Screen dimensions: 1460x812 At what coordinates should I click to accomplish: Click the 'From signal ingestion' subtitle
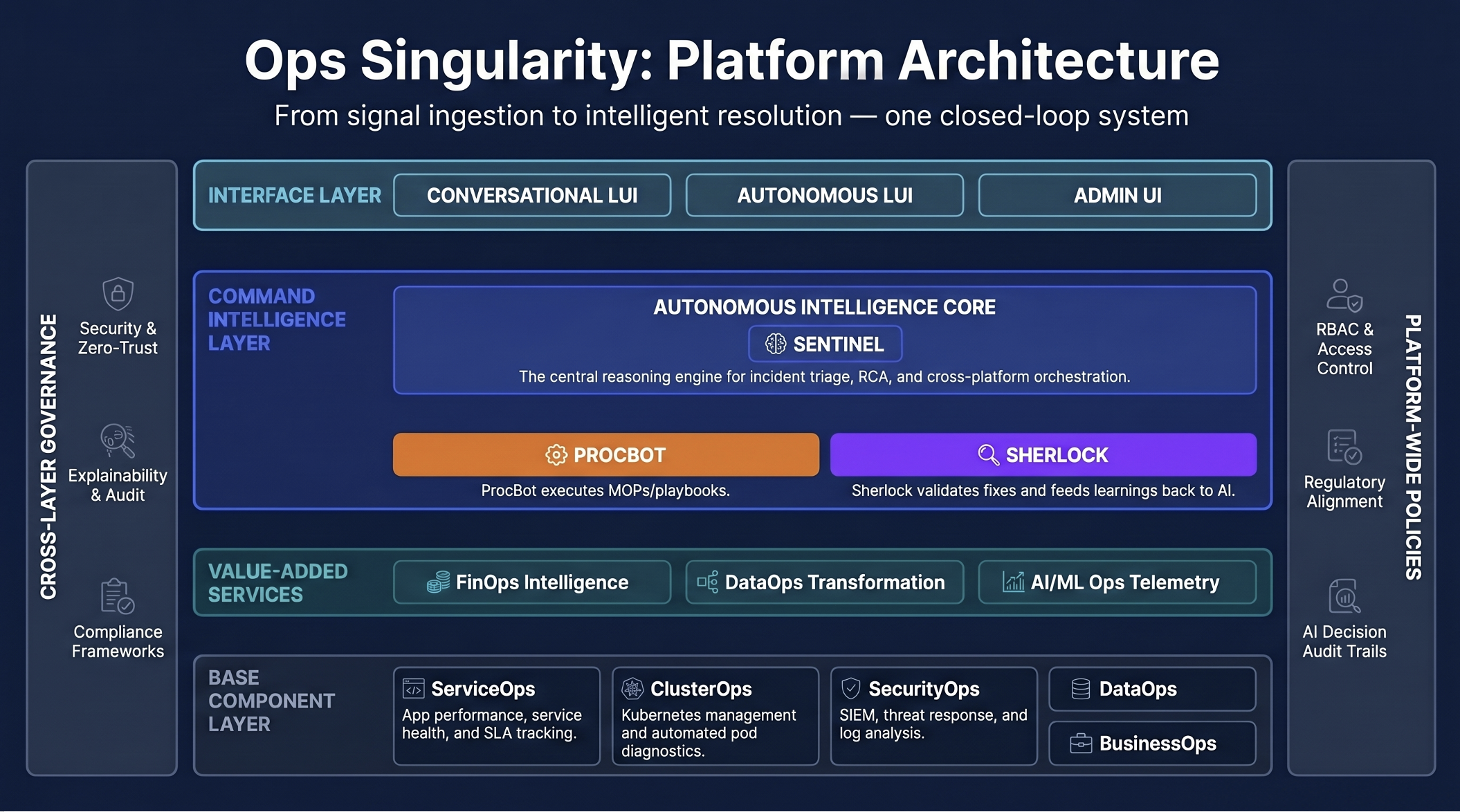[731, 116]
